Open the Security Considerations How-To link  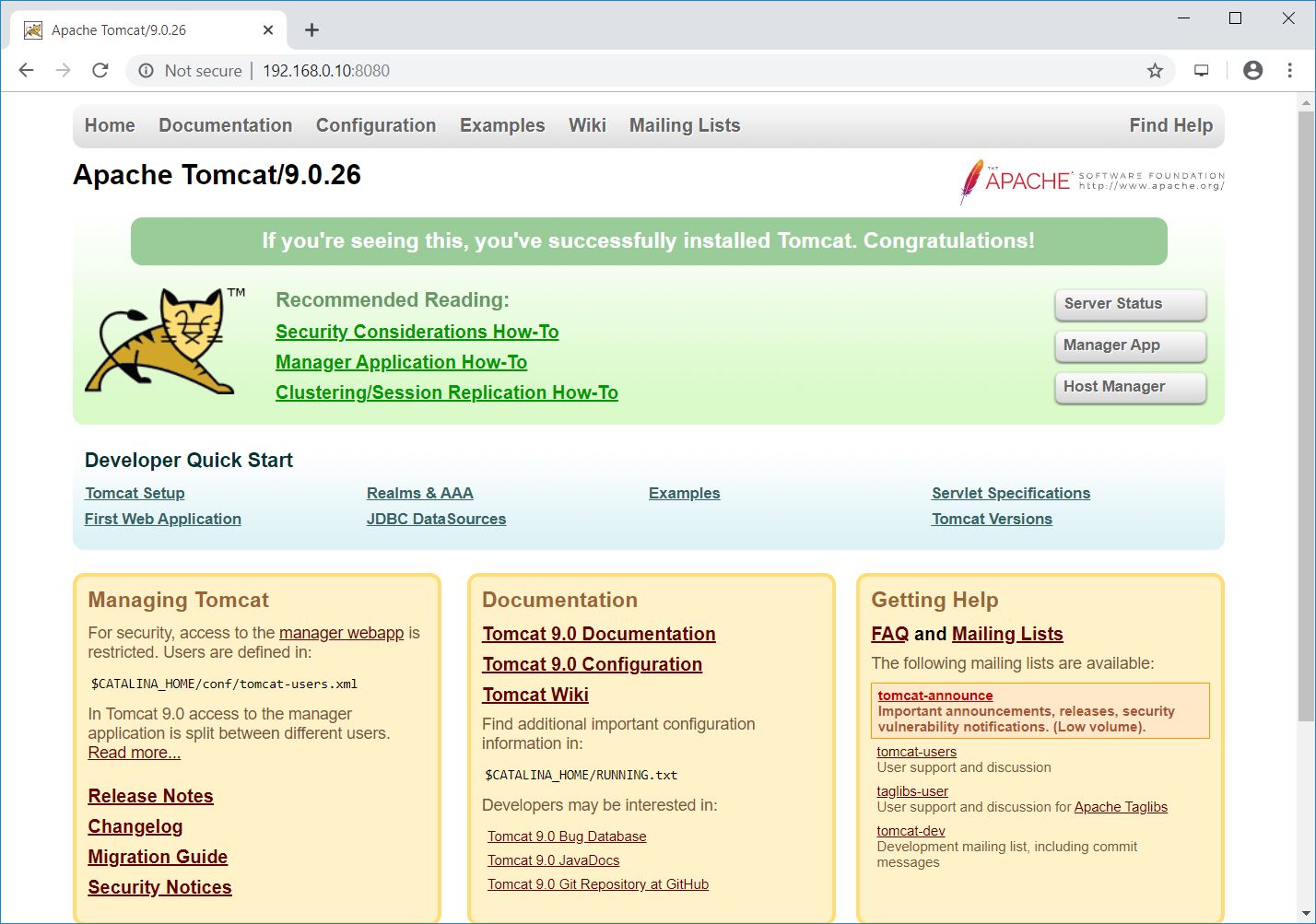tap(417, 332)
